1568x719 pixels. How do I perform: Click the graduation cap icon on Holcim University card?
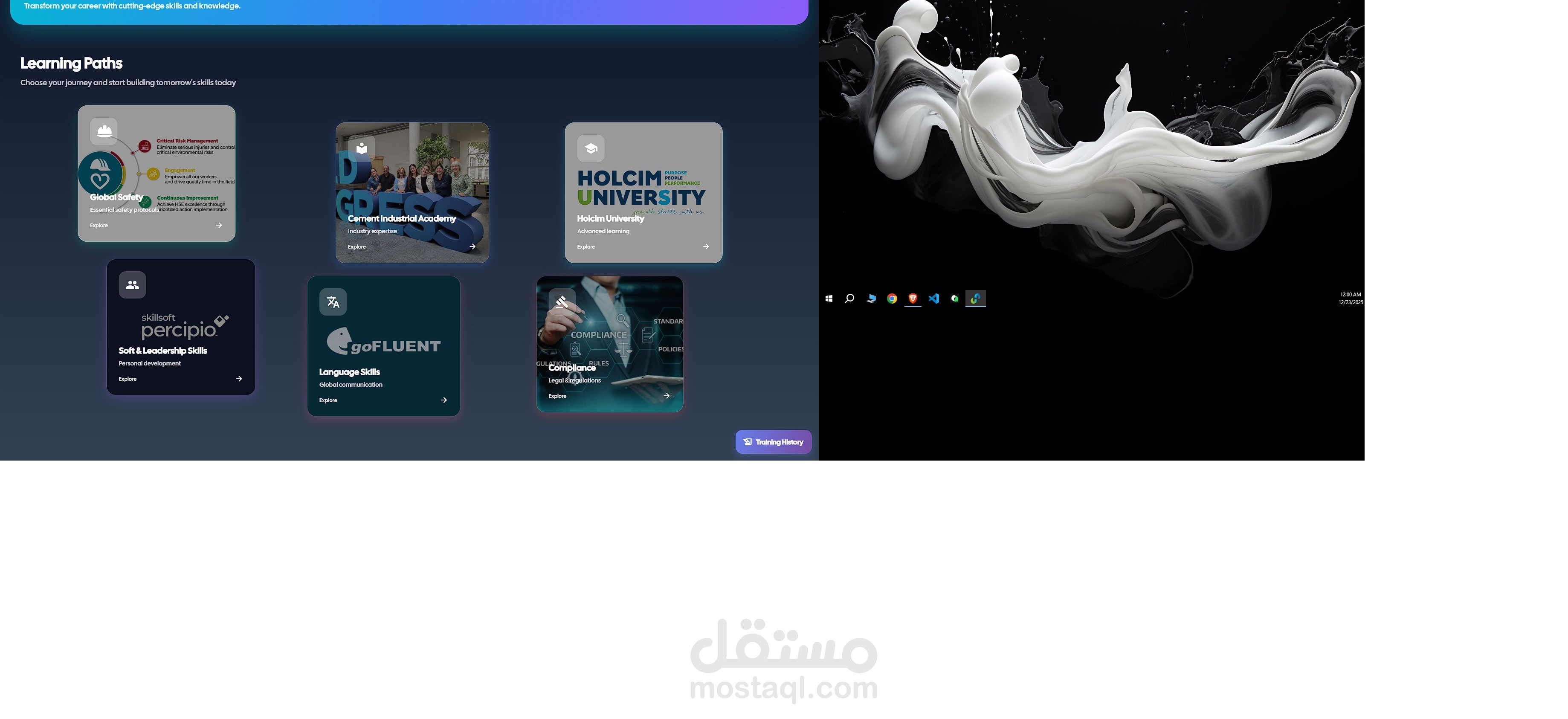[591, 148]
